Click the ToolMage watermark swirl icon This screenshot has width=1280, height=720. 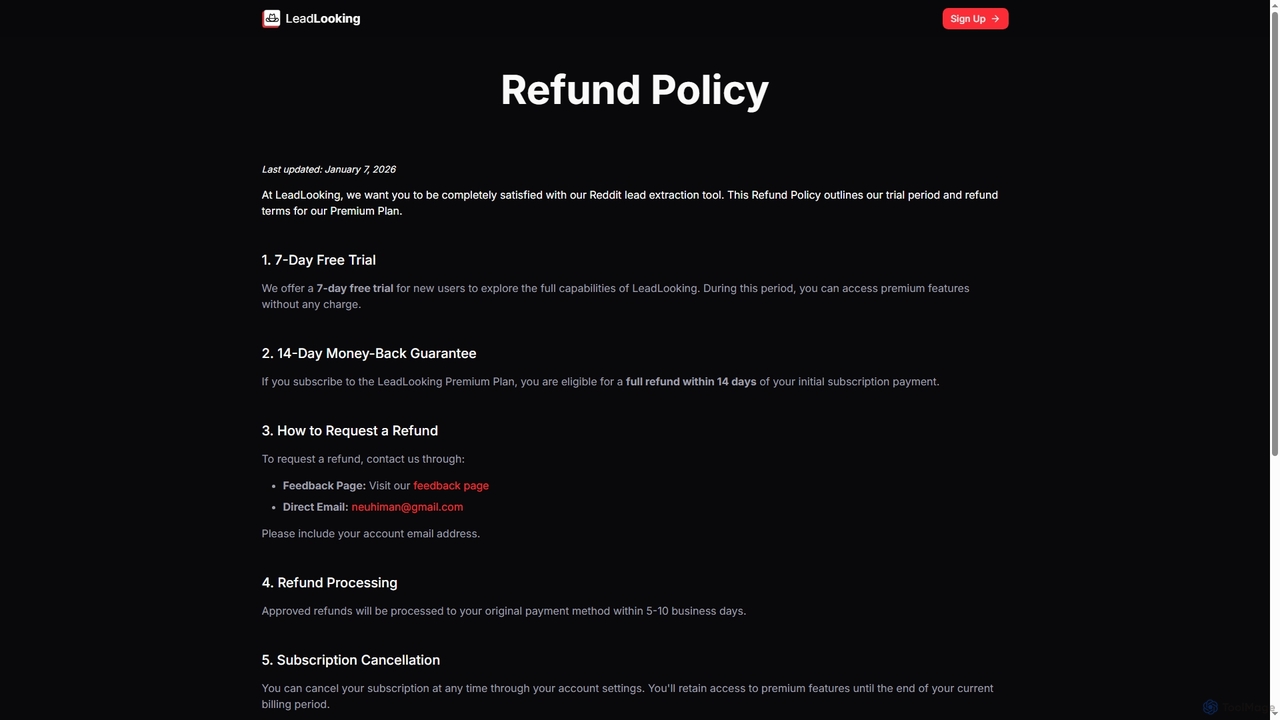[1210, 707]
